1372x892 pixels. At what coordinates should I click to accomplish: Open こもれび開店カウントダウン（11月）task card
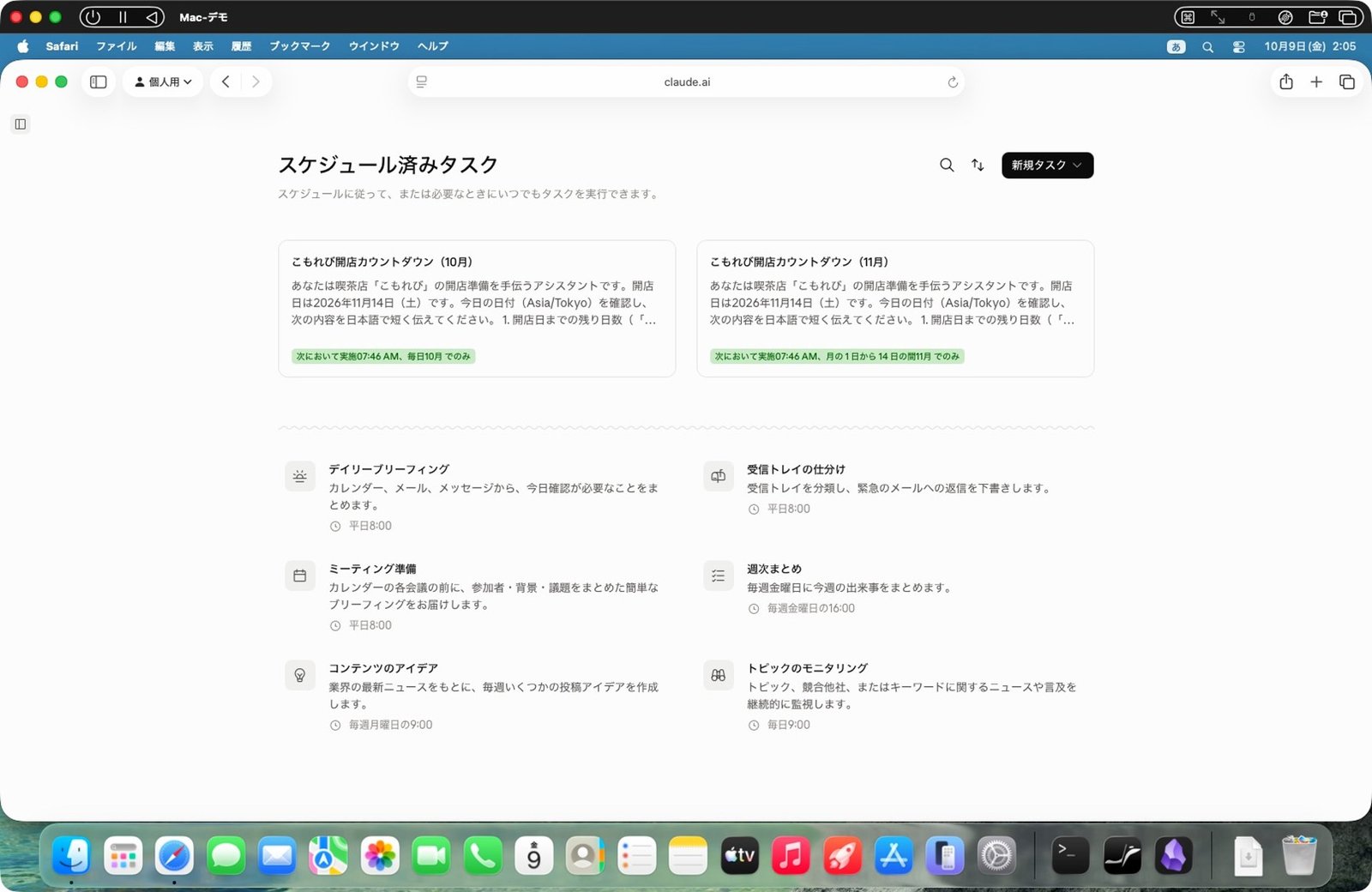pos(895,309)
